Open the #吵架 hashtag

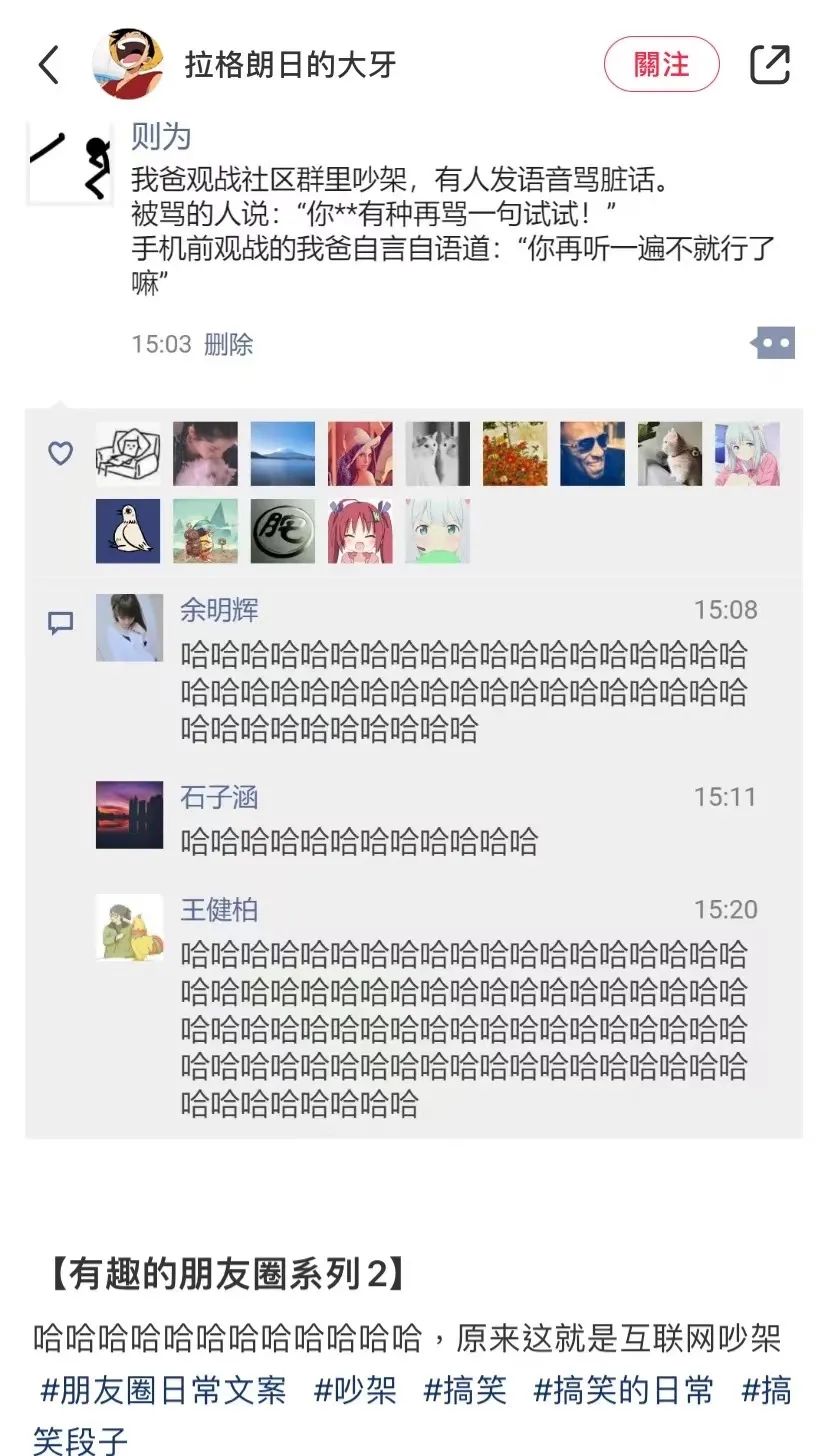point(355,1389)
